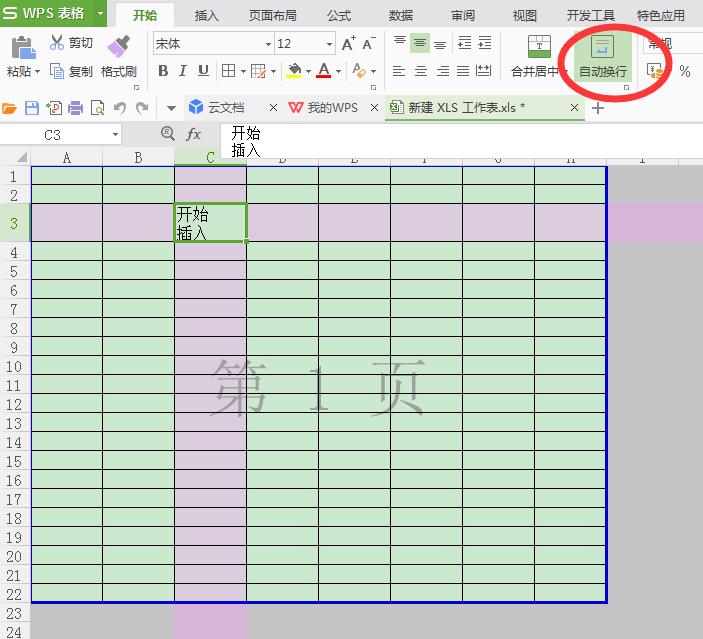
Task: Click the distributed alignment icon
Action: [483, 70]
